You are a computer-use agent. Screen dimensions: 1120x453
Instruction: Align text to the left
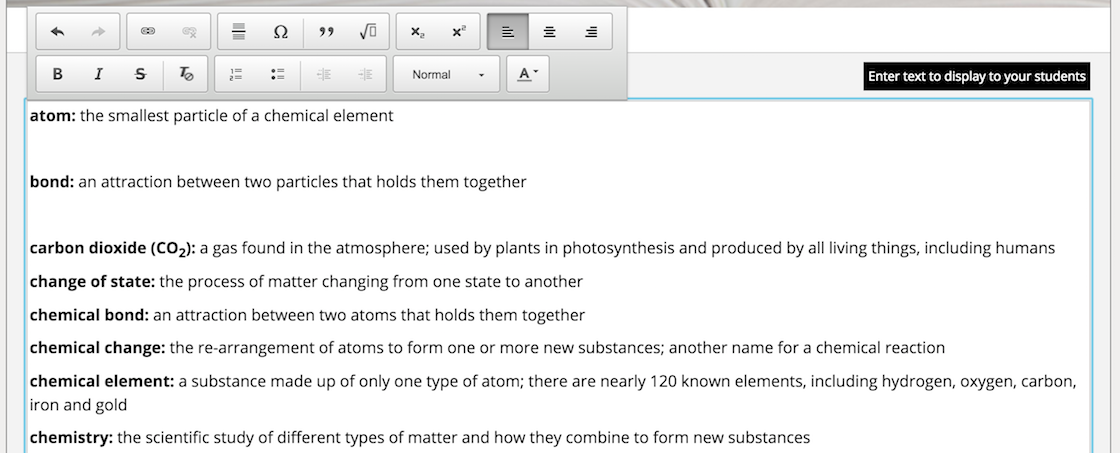[x=508, y=31]
